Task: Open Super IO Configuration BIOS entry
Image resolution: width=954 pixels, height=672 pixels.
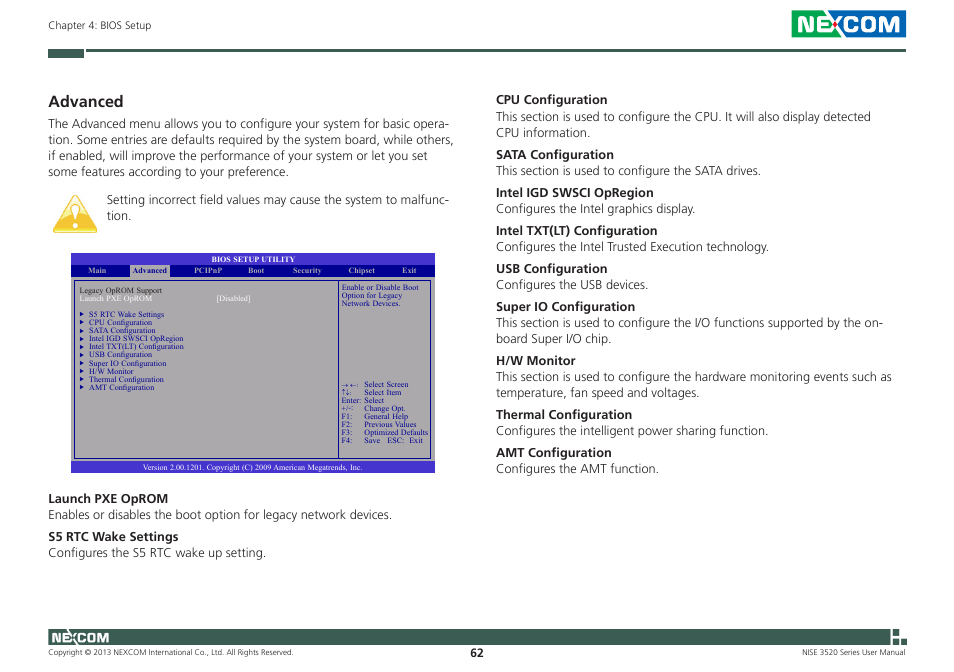Action: pyautogui.click(x=128, y=363)
